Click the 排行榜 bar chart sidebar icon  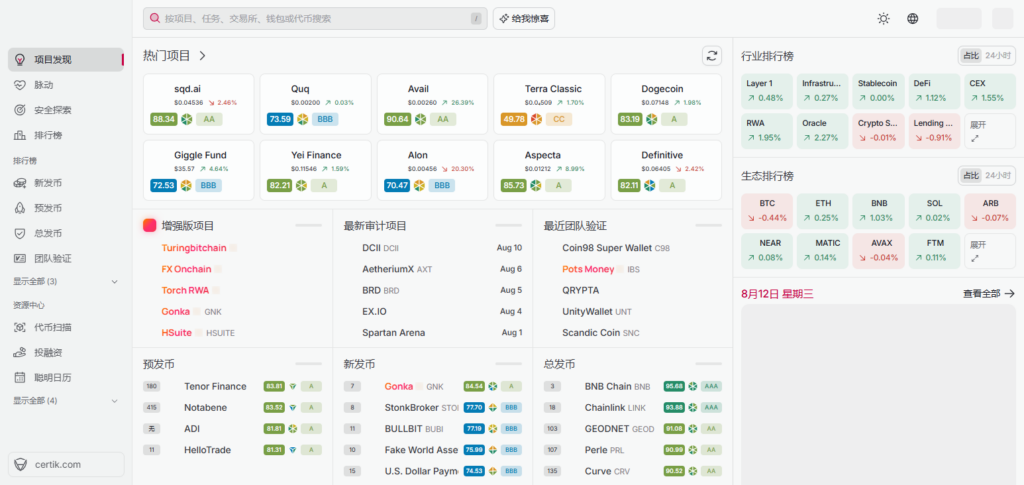pyautogui.click(x=20, y=135)
